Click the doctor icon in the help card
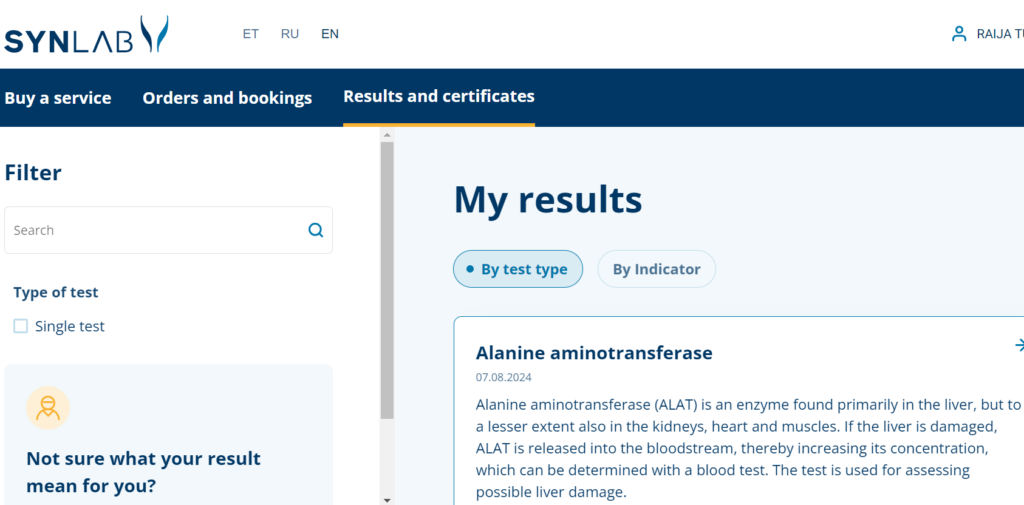1024x505 pixels. point(47,407)
